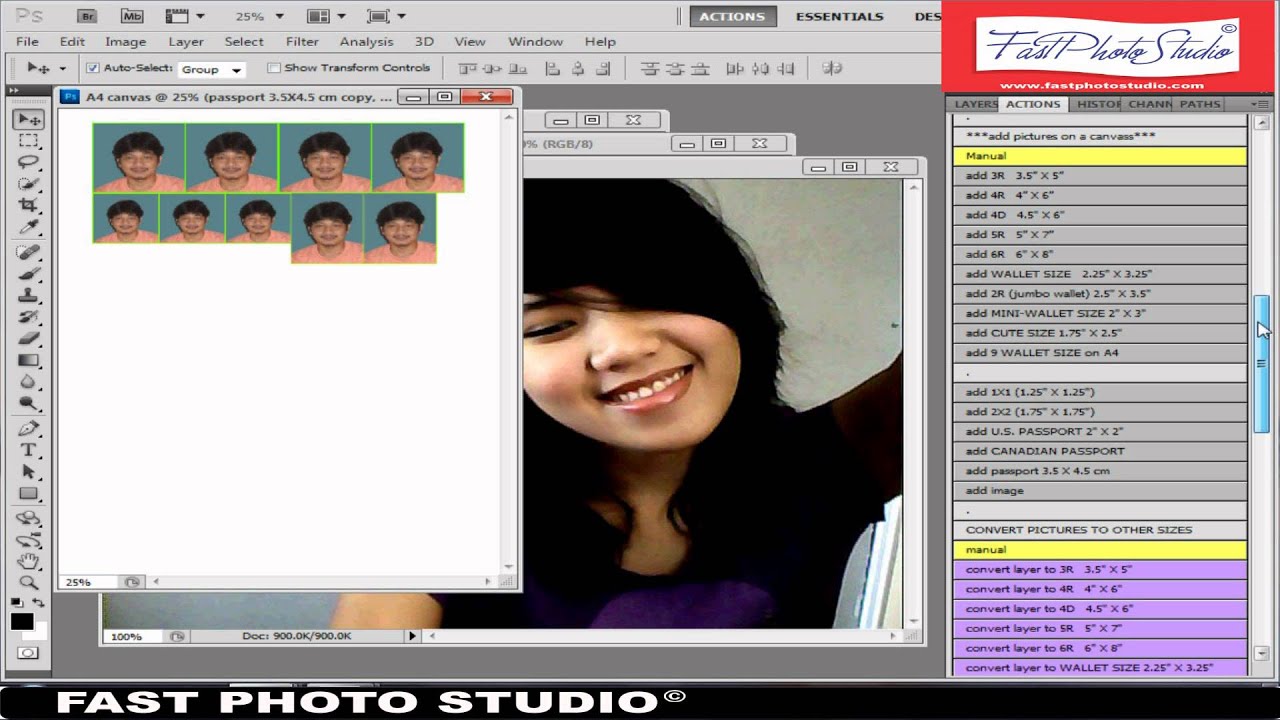
Task: Select the Crop tool
Action: 28,205
